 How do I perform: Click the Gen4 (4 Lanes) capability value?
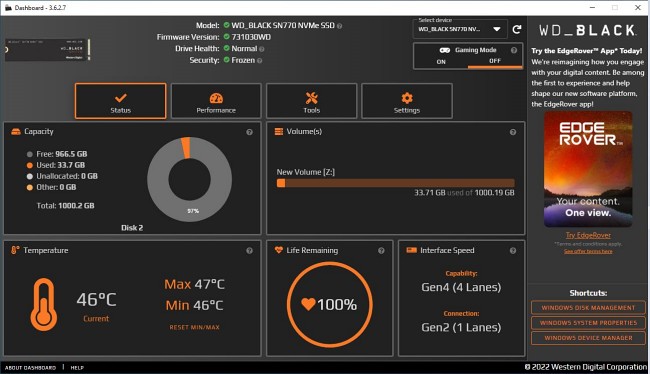[x=461, y=287]
